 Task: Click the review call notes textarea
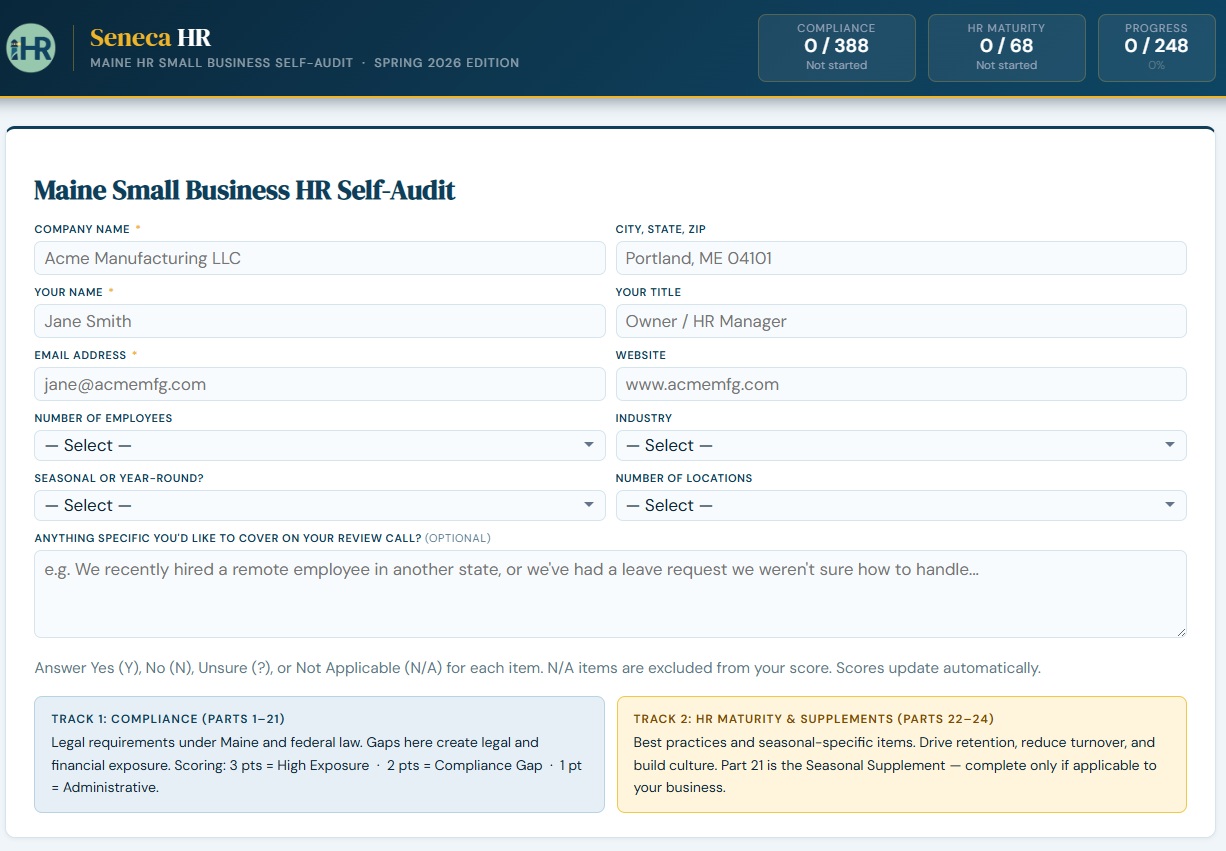tap(610, 594)
